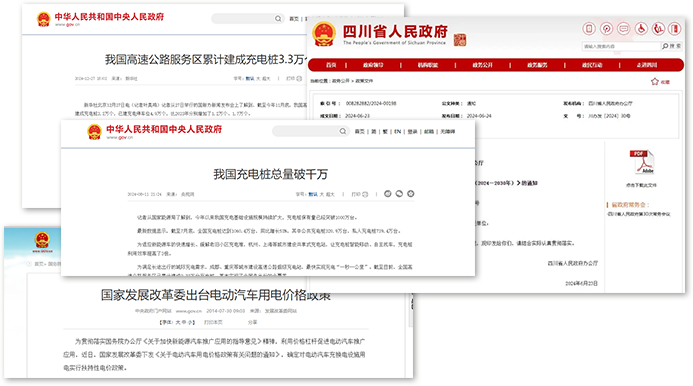Click 政务公开 in the Sichuan breadcrumb
The height and width of the screenshot is (386, 693).
(341, 81)
